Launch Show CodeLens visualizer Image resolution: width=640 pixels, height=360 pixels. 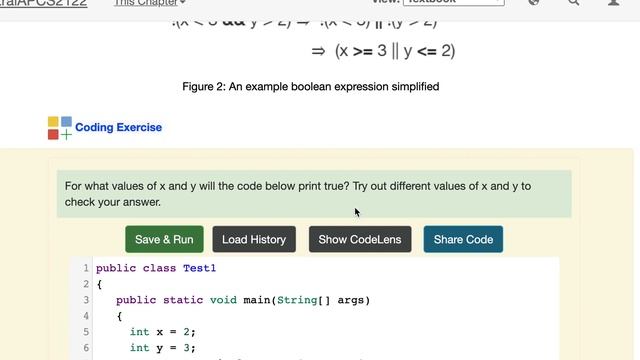pyautogui.click(x=360, y=239)
